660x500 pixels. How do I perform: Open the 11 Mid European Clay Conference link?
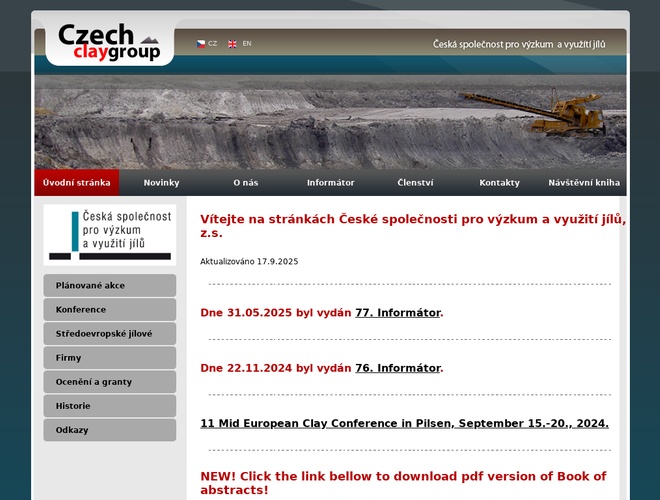click(x=404, y=424)
